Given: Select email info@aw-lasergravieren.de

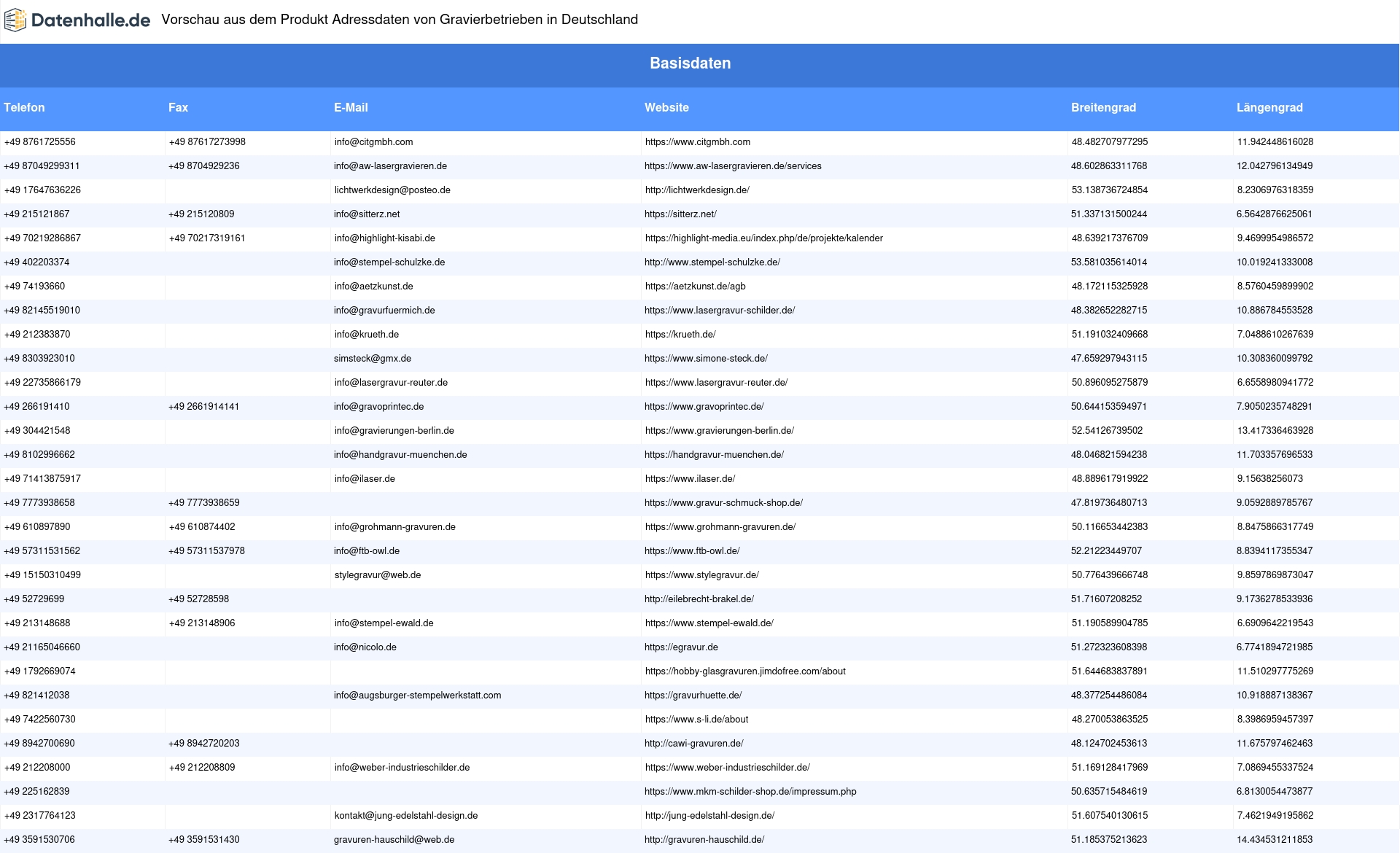Looking at the screenshot, I should 390,166.
